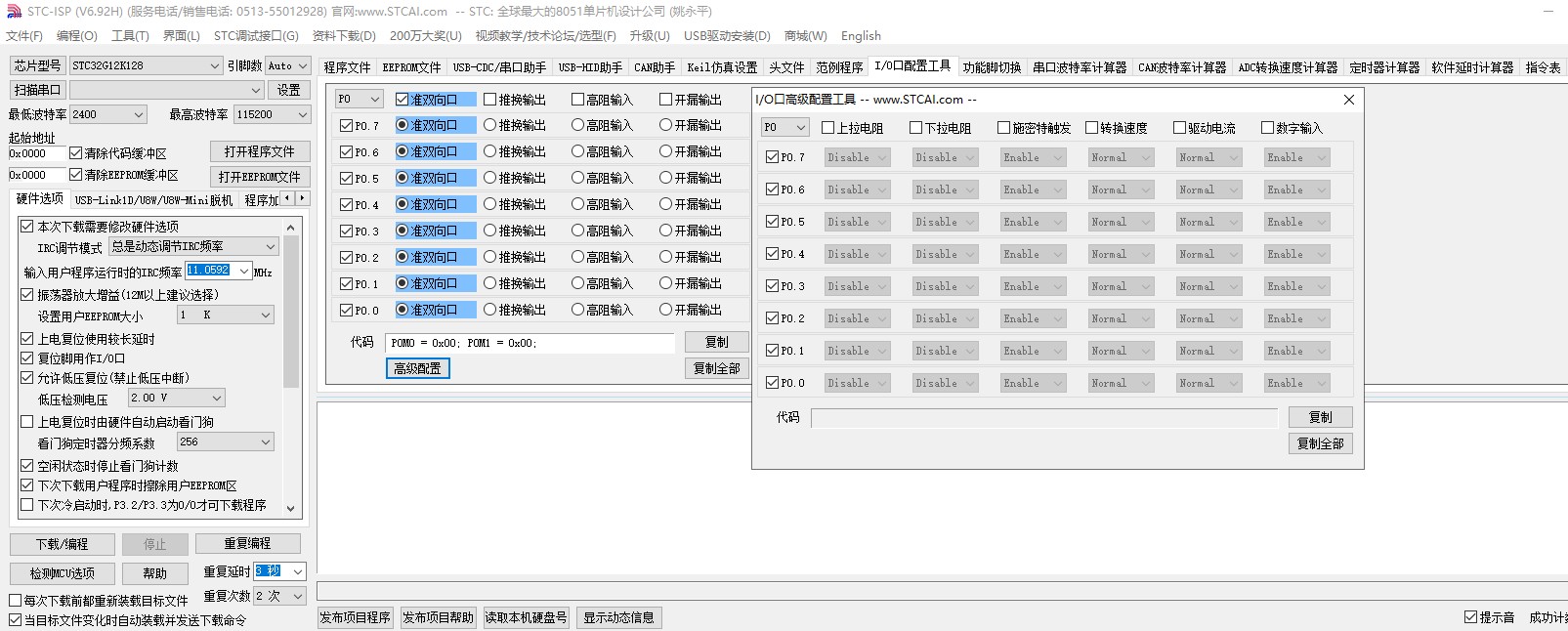Check the 数字输入 column checkbox in dialog

[1267, 127]
